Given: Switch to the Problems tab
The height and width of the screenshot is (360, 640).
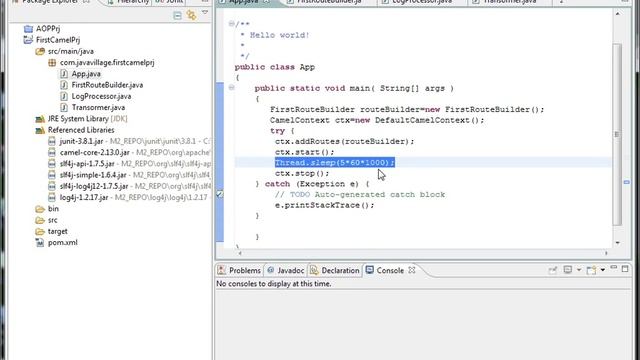Looking at the screenshot, I should (240, 270).
